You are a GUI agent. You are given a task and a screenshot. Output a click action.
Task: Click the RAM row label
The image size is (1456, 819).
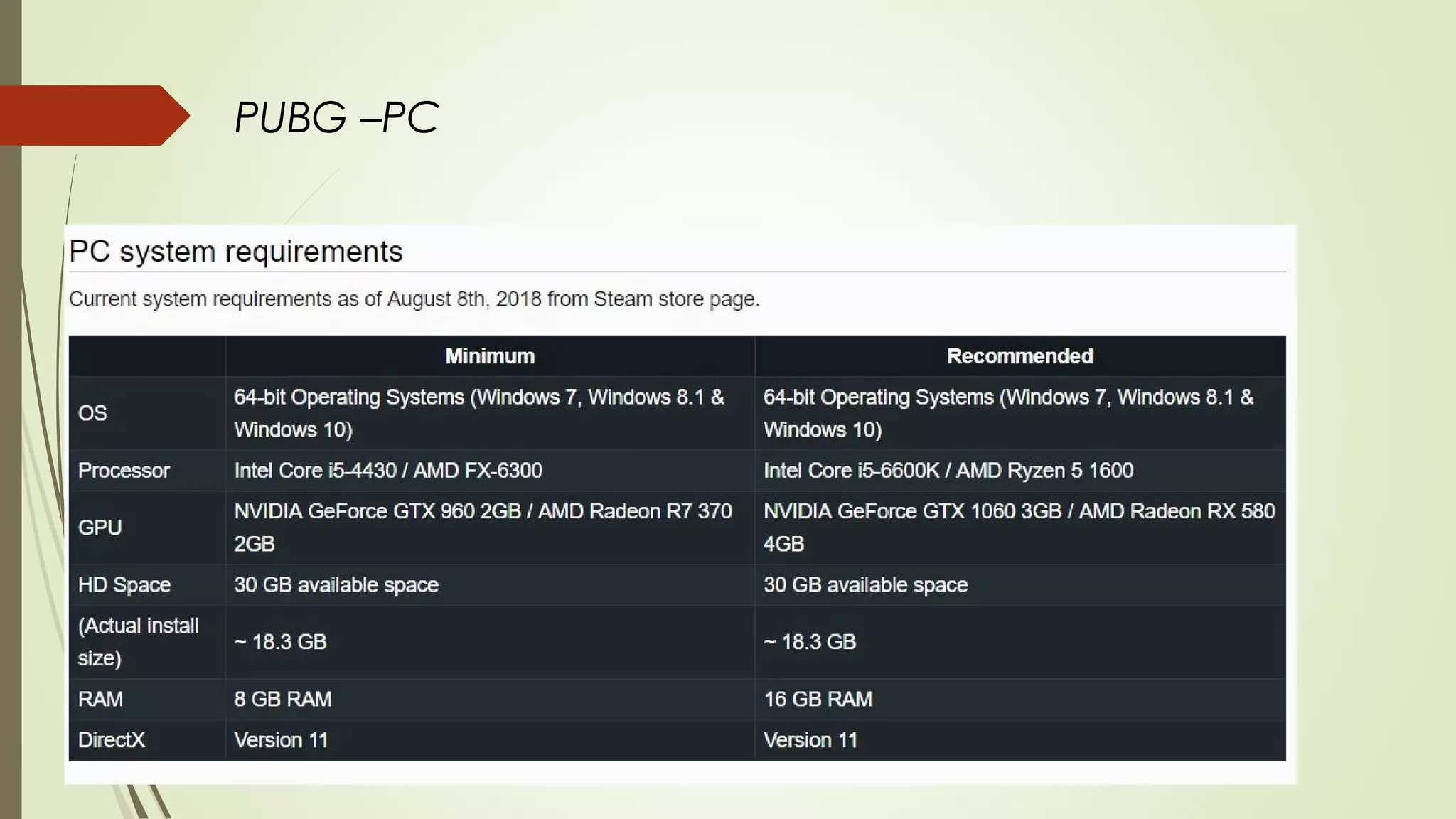100,699
